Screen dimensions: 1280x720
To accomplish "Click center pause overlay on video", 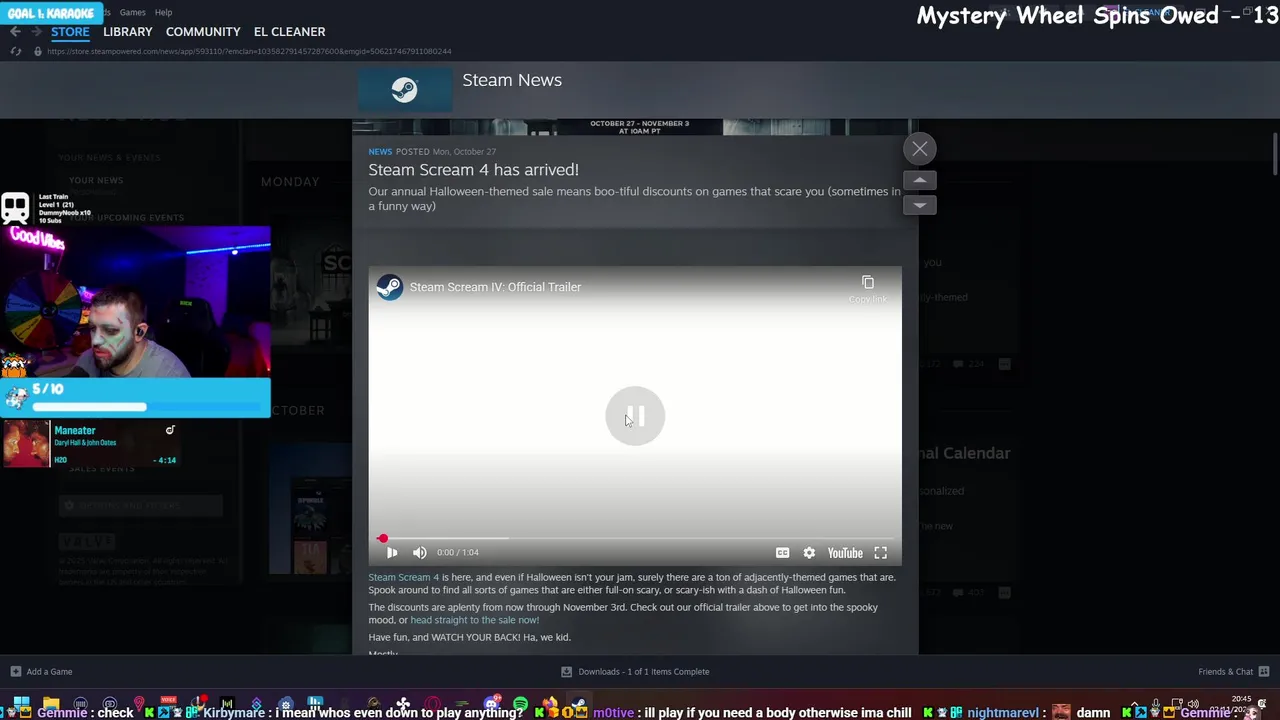I will (x=635, y=416).
